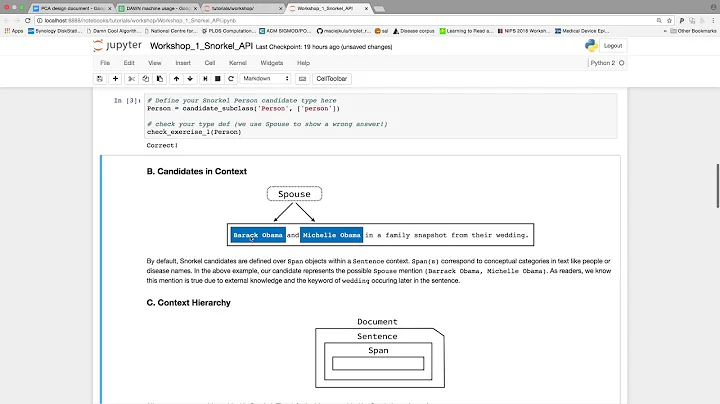Open the NIPS 2016 Workshop bookmark

[523, 31]
